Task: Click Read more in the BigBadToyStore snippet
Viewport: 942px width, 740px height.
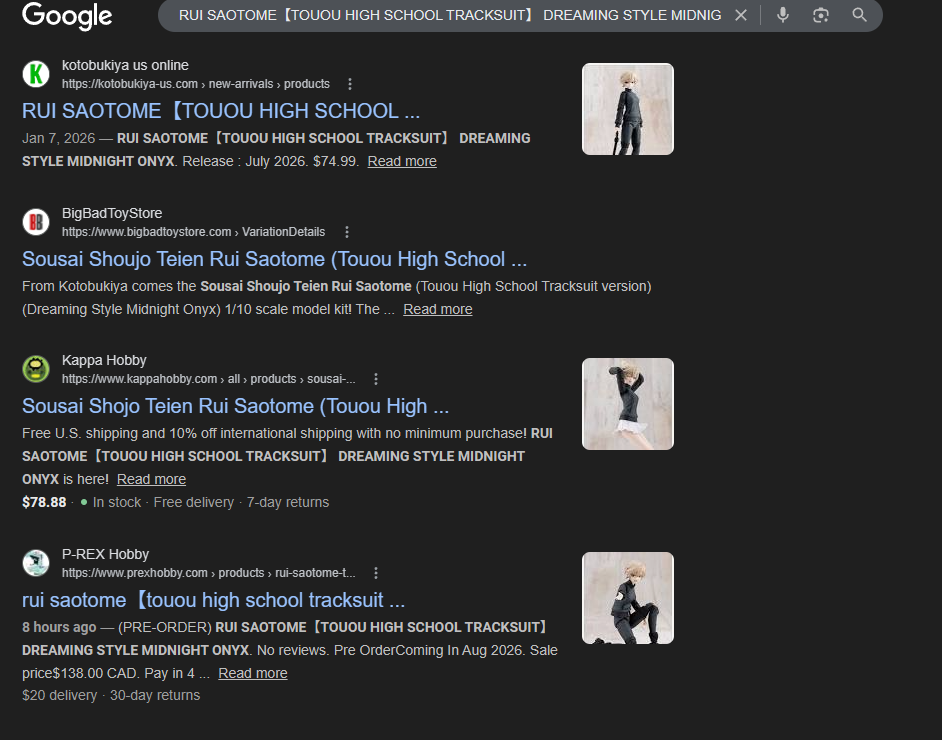Action: [437, 309]
